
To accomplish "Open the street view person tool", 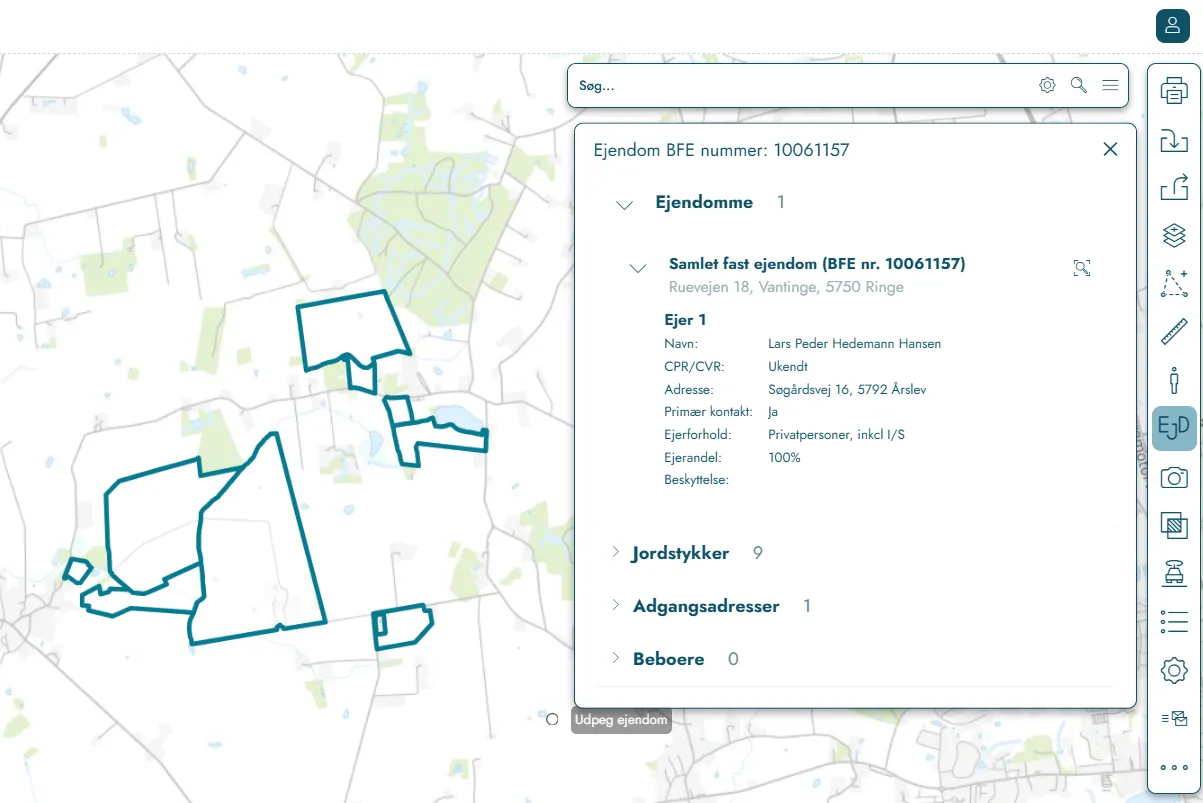I will (1174, 380).
